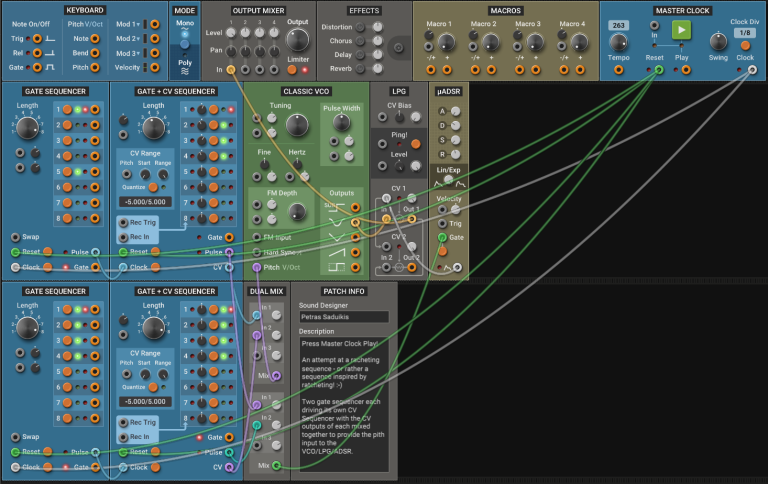Image resolution: width=768 pixels, height=484 pixels.
Task: Click the Master Clock Tempo knob
Action: pos(619,43)
